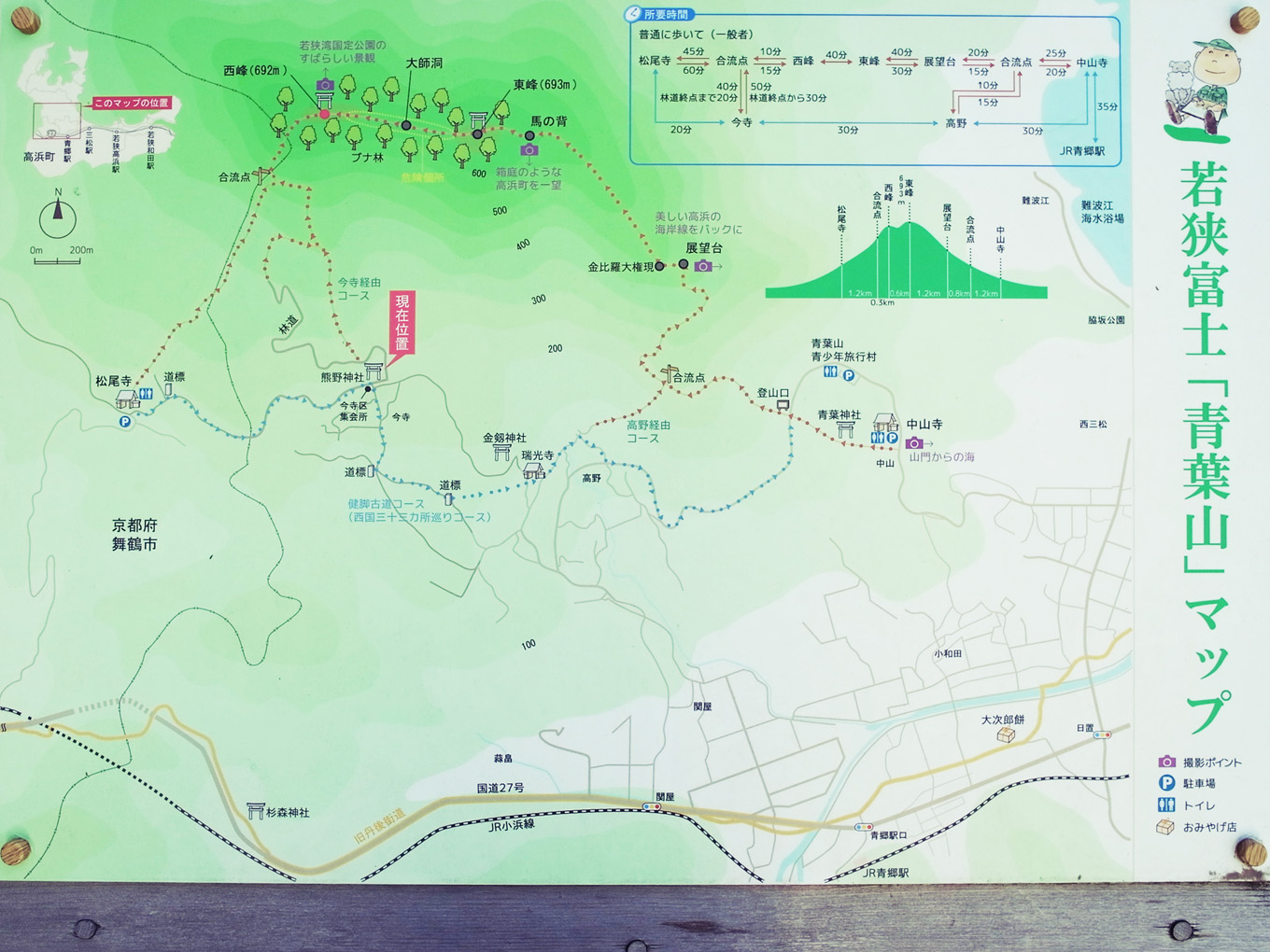Click the torii gate icon at 熊野神社
This screenshot has width=1270, height=952.
point(374,371)
